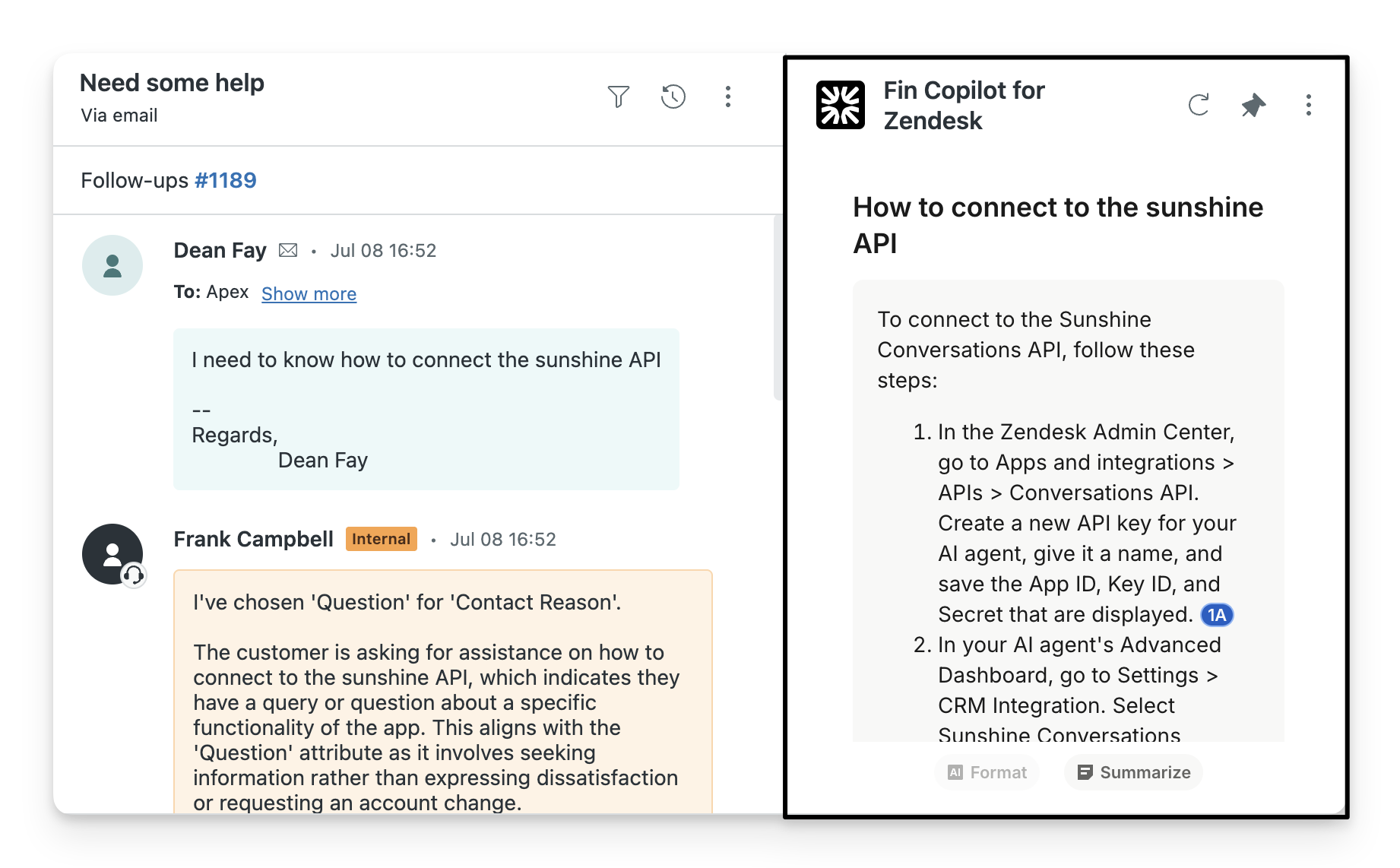1400x868 pixels.
Task: Click the email envelope icon by Dean Fay
Action: click(288, 250)
